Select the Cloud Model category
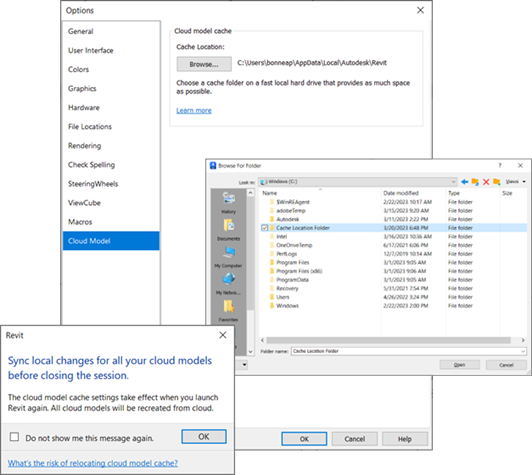This screenshot has height=475, width=532. 111,241
